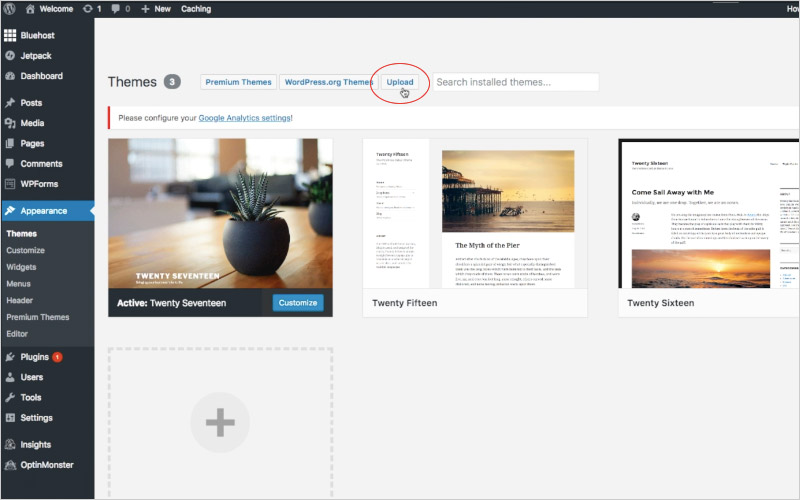Click the Search installed themes field

click(x=514, y=82)
